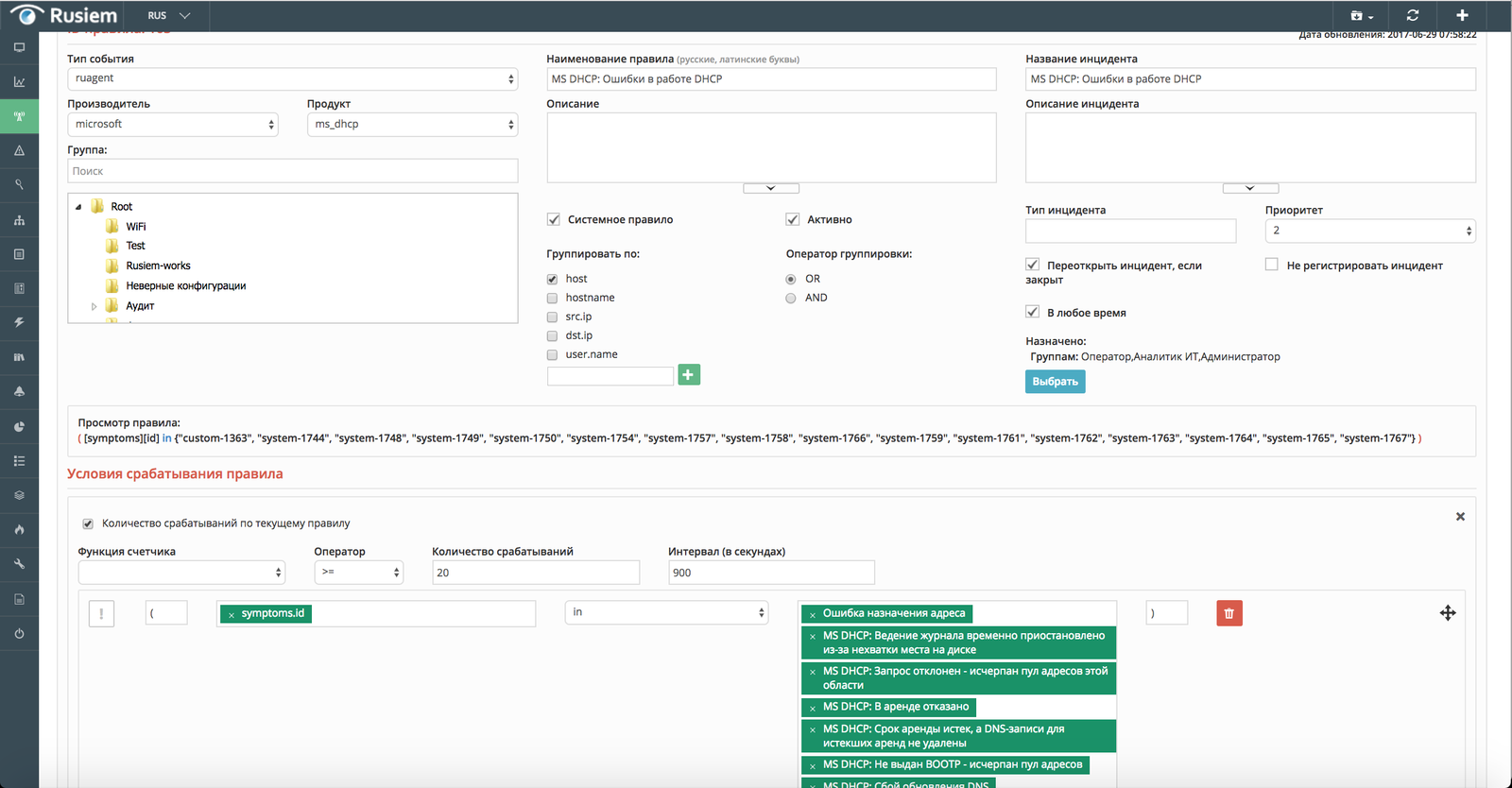Open the wrench settings icon in the sidebar

point(19,564)
